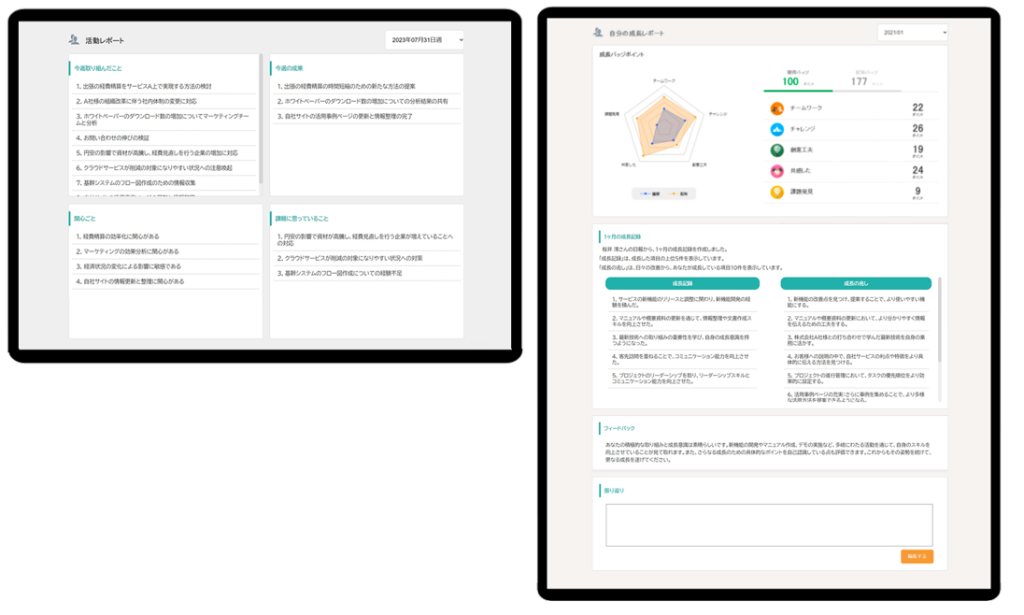Click the blue チャレンジ badge icon
1024x615 pixels.
click(x=777, y=130)
